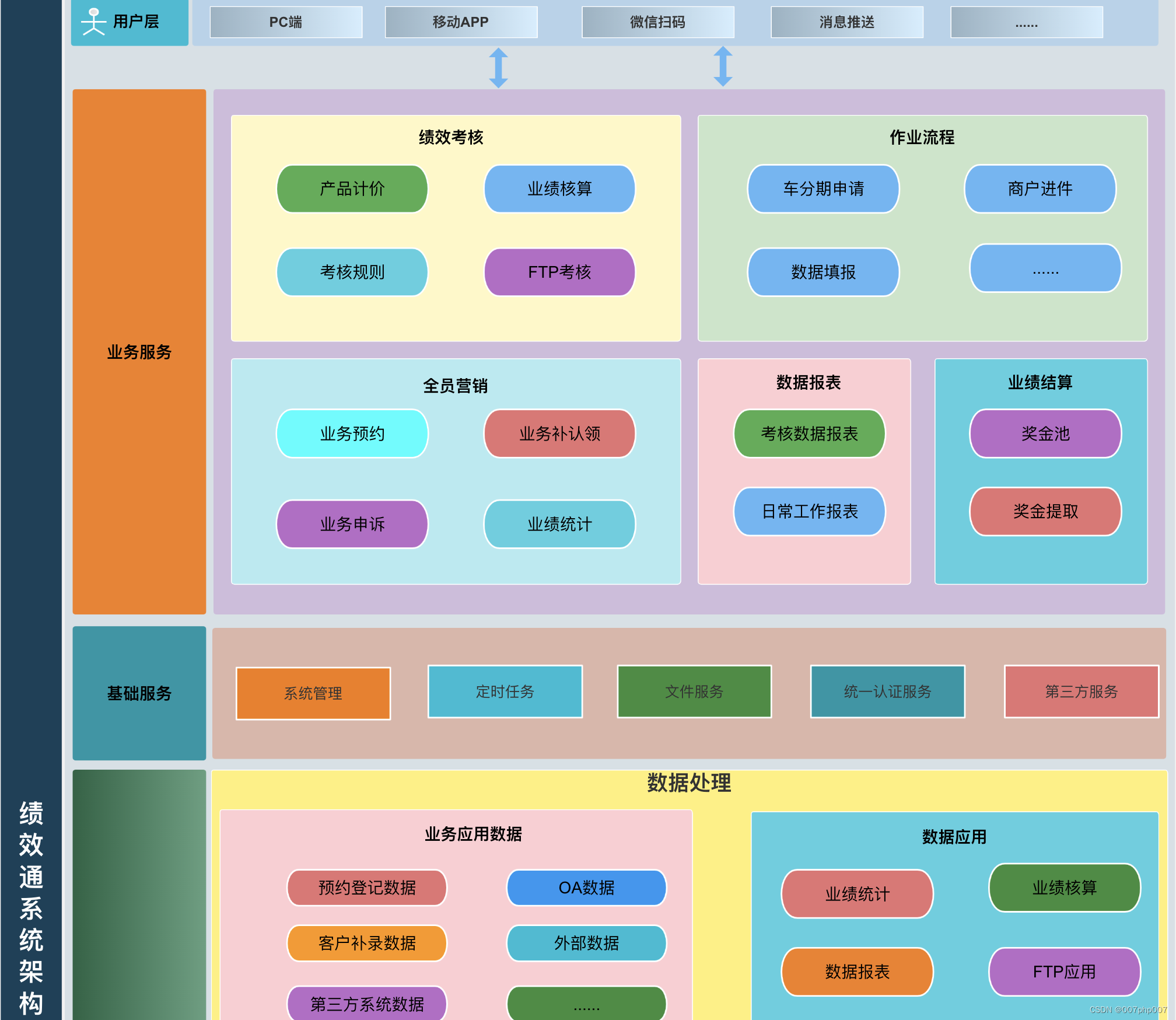Click the purple FTP考核 pill
Screen dimensions: 1176x1020
pyautogui.click(x=560, y=273)
